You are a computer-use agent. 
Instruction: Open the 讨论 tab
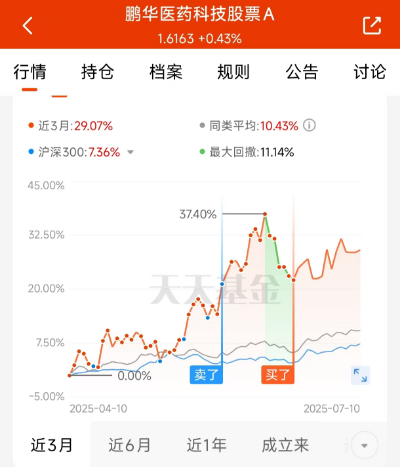click(x=370, y=72)
